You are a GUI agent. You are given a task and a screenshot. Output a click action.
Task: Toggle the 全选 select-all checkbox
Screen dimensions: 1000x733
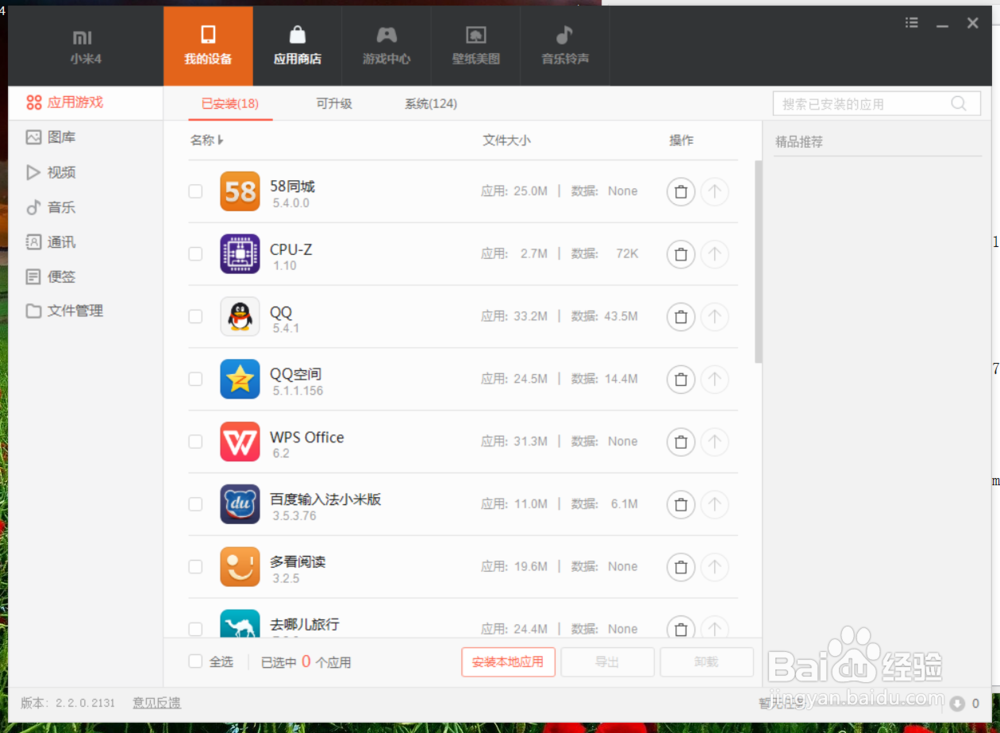point(196,662)
